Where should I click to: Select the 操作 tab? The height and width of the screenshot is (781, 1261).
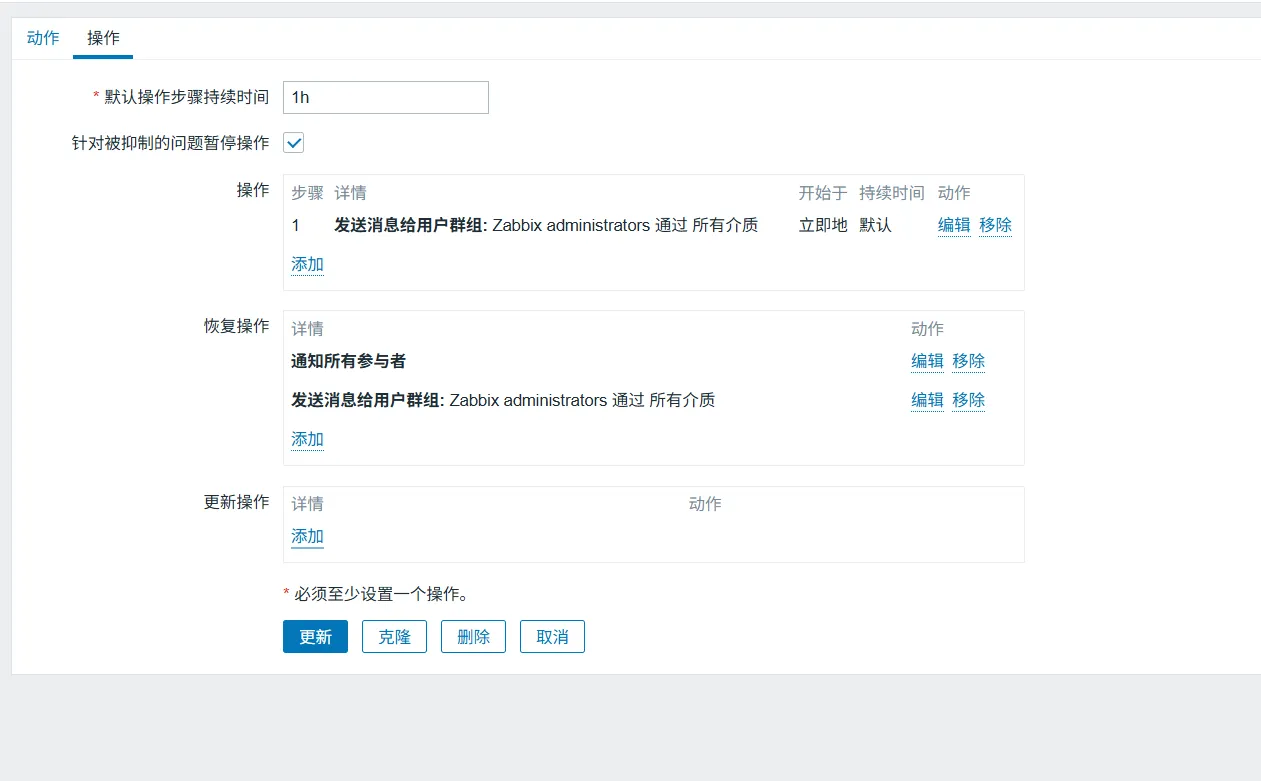[103, 38]
